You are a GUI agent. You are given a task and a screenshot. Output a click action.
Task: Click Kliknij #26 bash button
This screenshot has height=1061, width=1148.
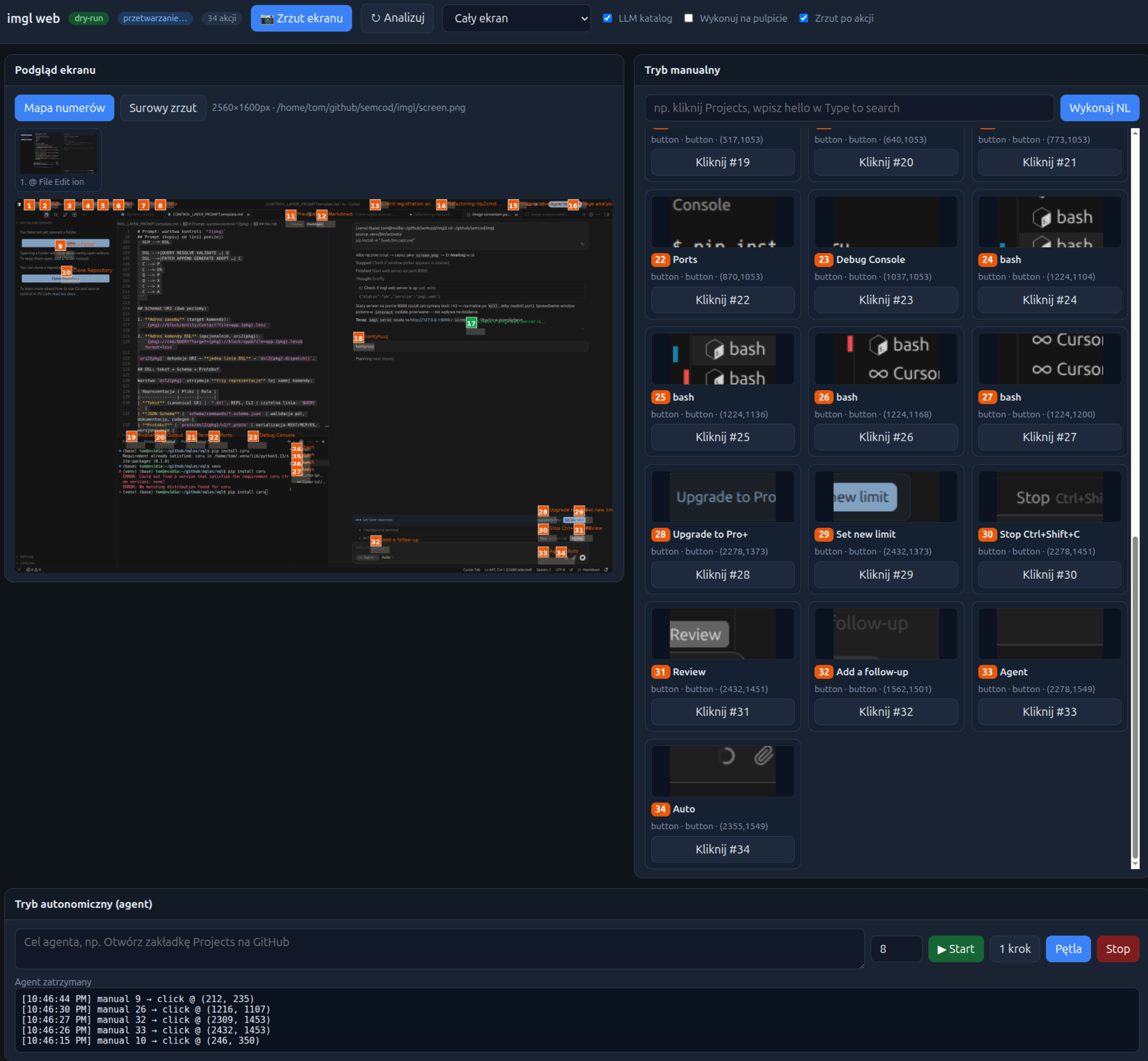point(886,437)
